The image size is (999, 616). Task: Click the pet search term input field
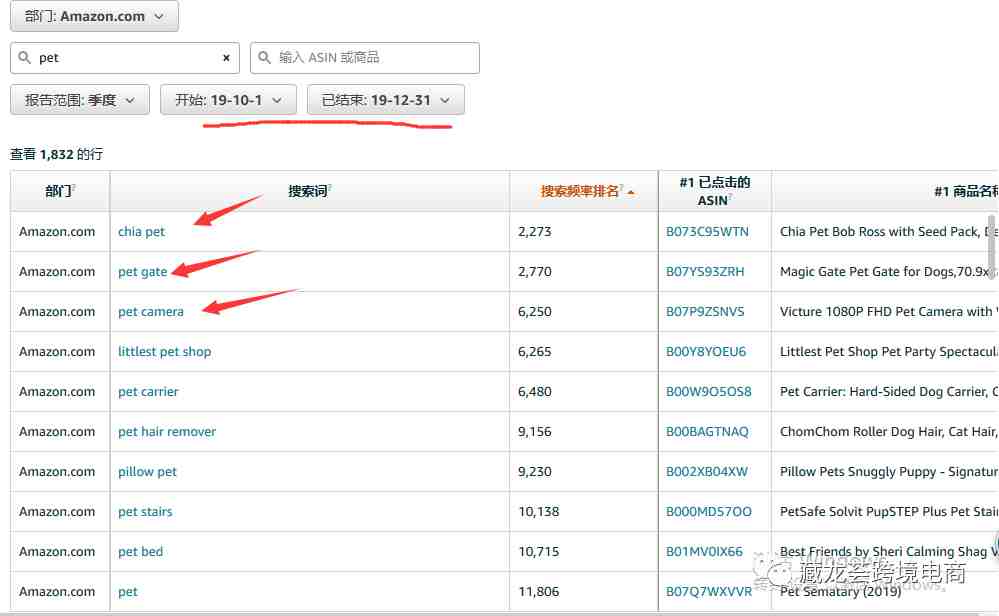(x=125, y=58)
